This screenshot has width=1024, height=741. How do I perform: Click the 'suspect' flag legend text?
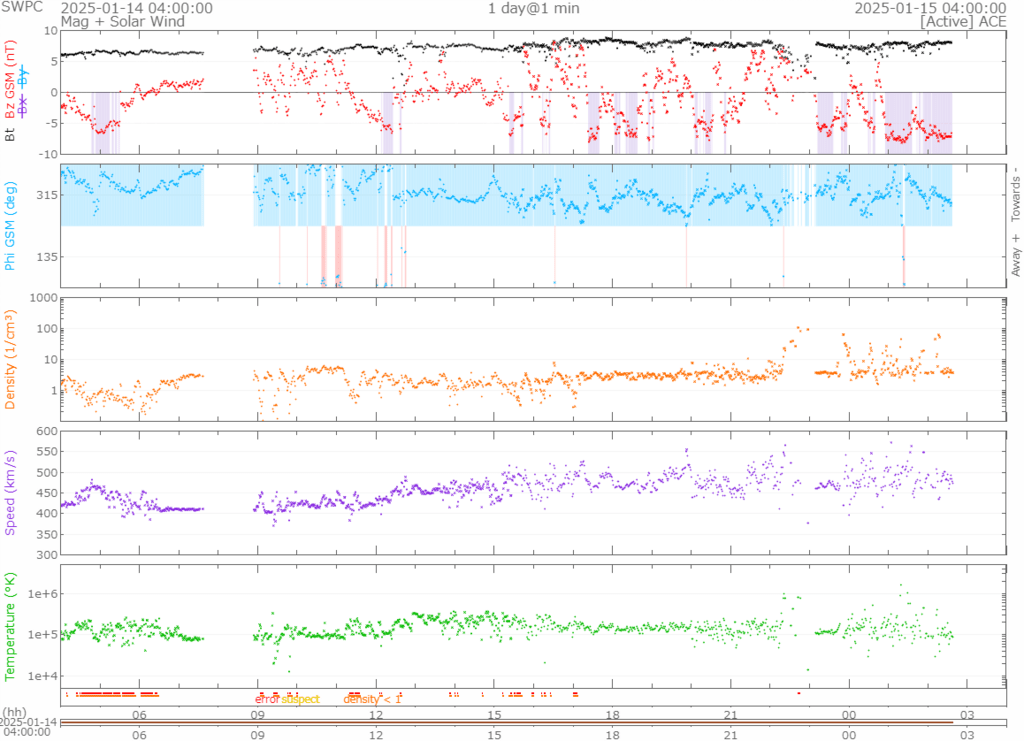tap(300, 699)
